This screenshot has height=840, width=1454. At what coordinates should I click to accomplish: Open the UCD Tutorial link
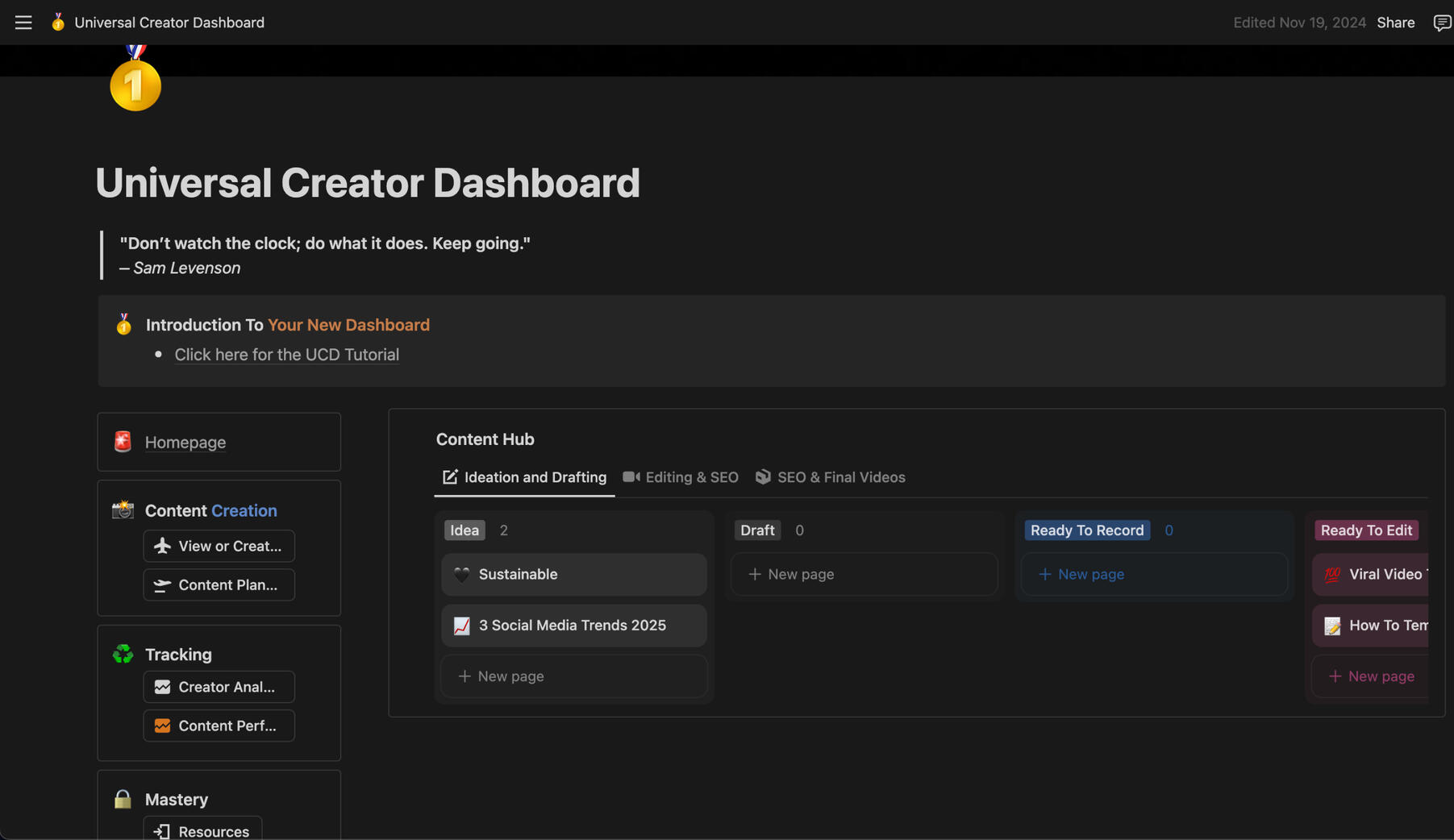(286, 355)
